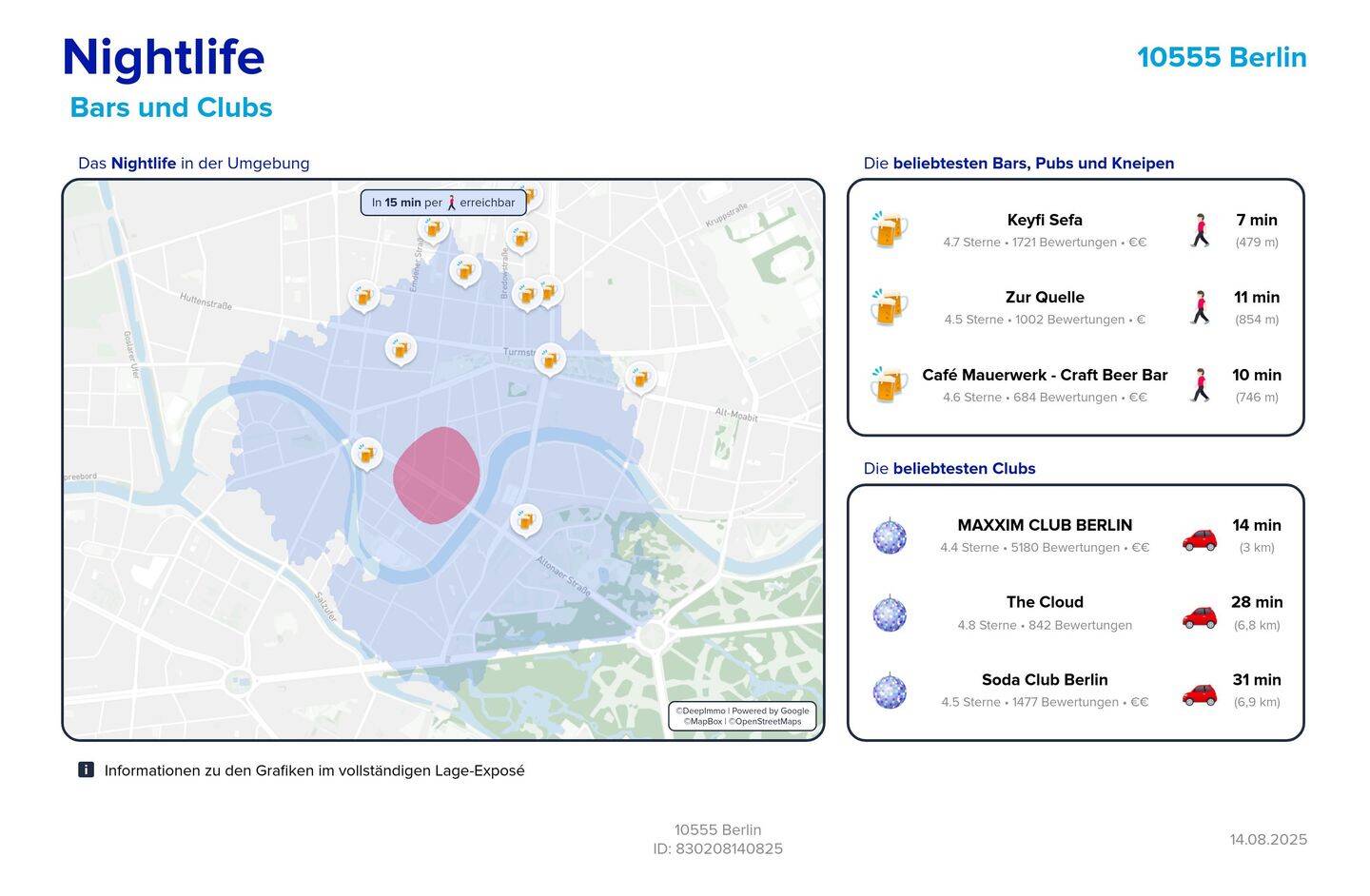Click the disco ball icon beside The Cloud
Image resolution: width=1370 pixels, height=896 pixels.
coord(890,614)
